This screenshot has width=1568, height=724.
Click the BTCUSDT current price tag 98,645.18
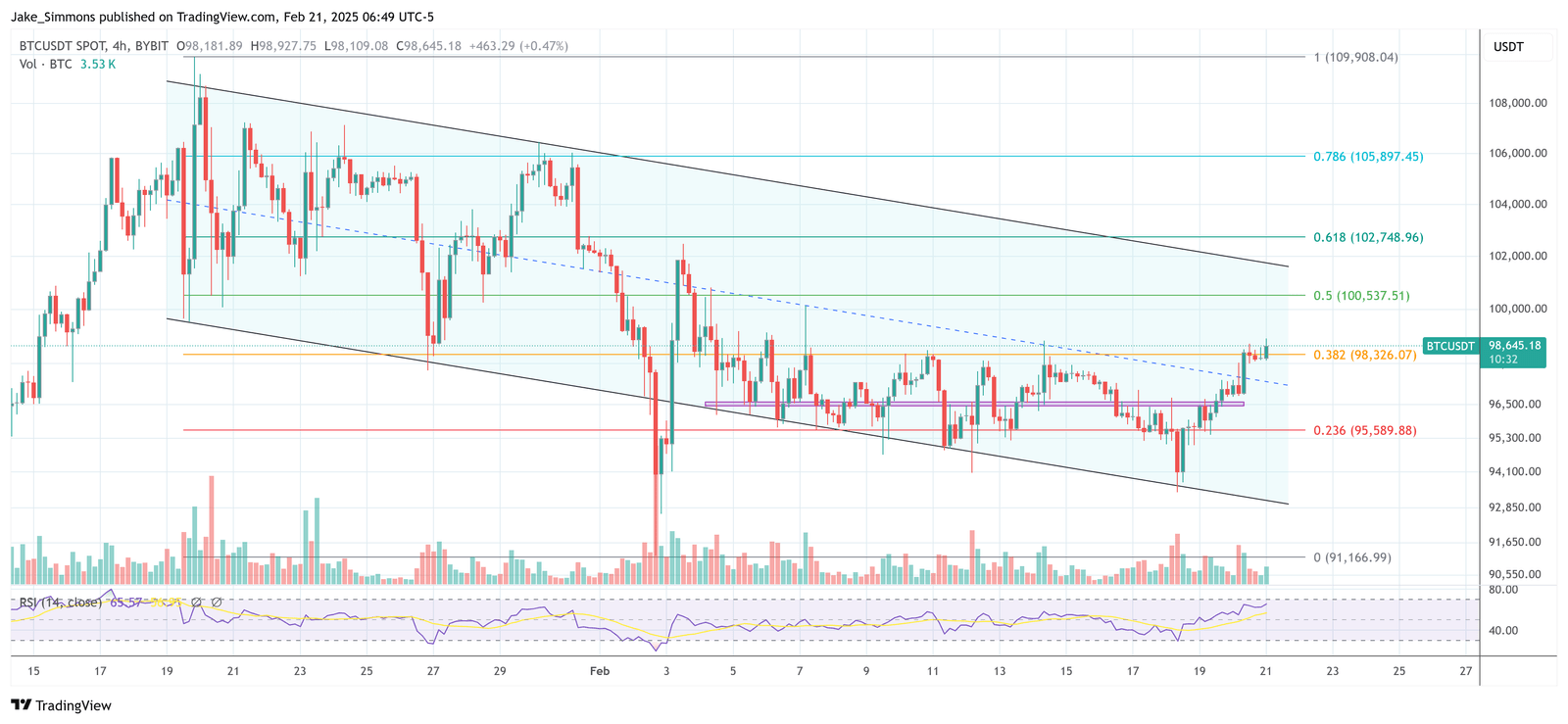tap(1514, 346)
